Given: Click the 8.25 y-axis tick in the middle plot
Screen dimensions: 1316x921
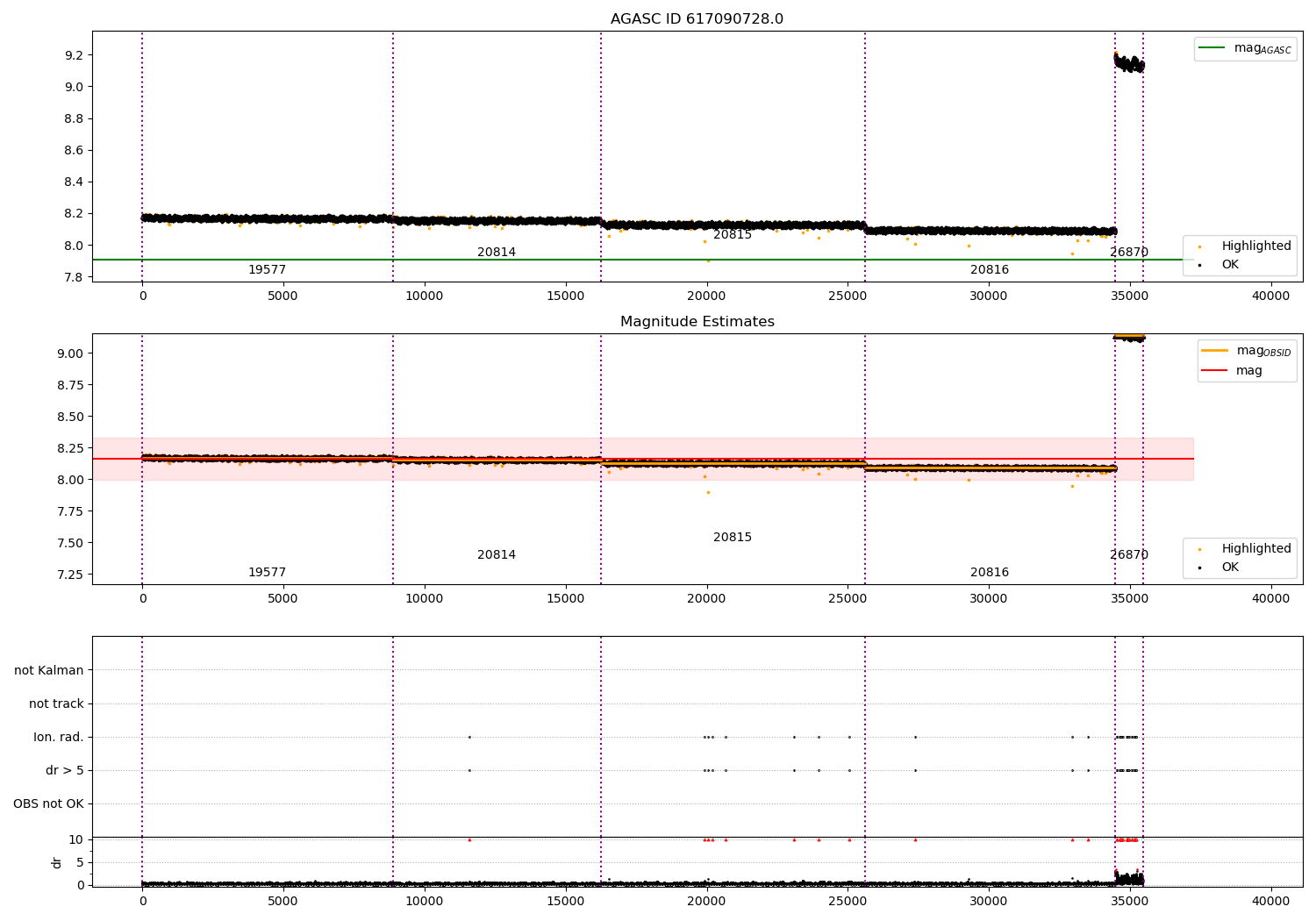Looking at the screenshot, I should point(70,448).
